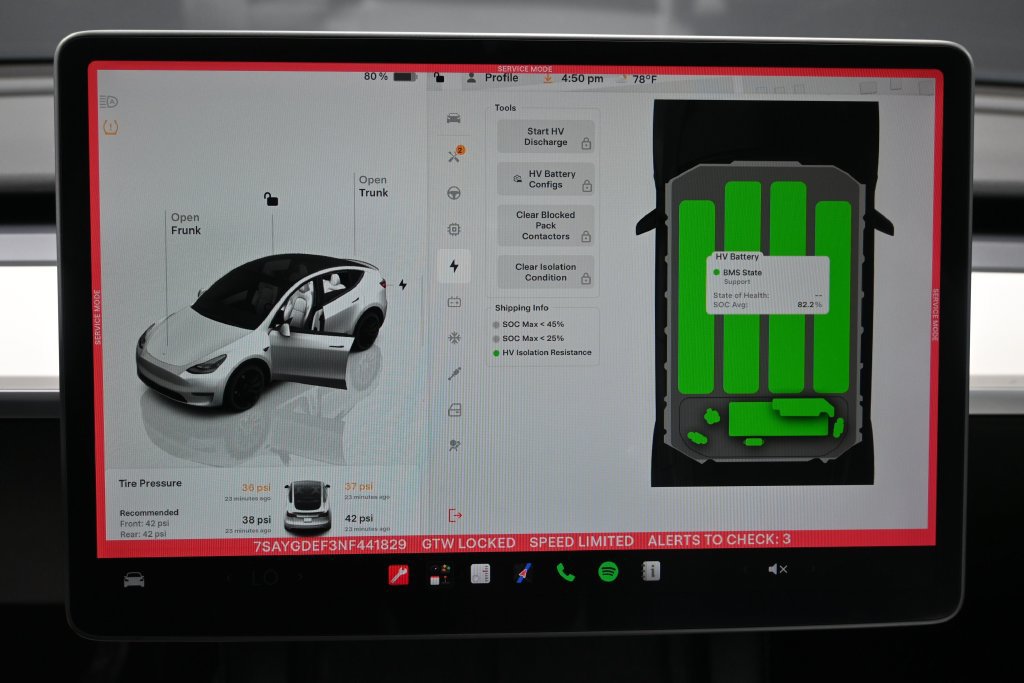Tap Open Frunk
This screenshot has width=1024, height=683.
point(185,223)
